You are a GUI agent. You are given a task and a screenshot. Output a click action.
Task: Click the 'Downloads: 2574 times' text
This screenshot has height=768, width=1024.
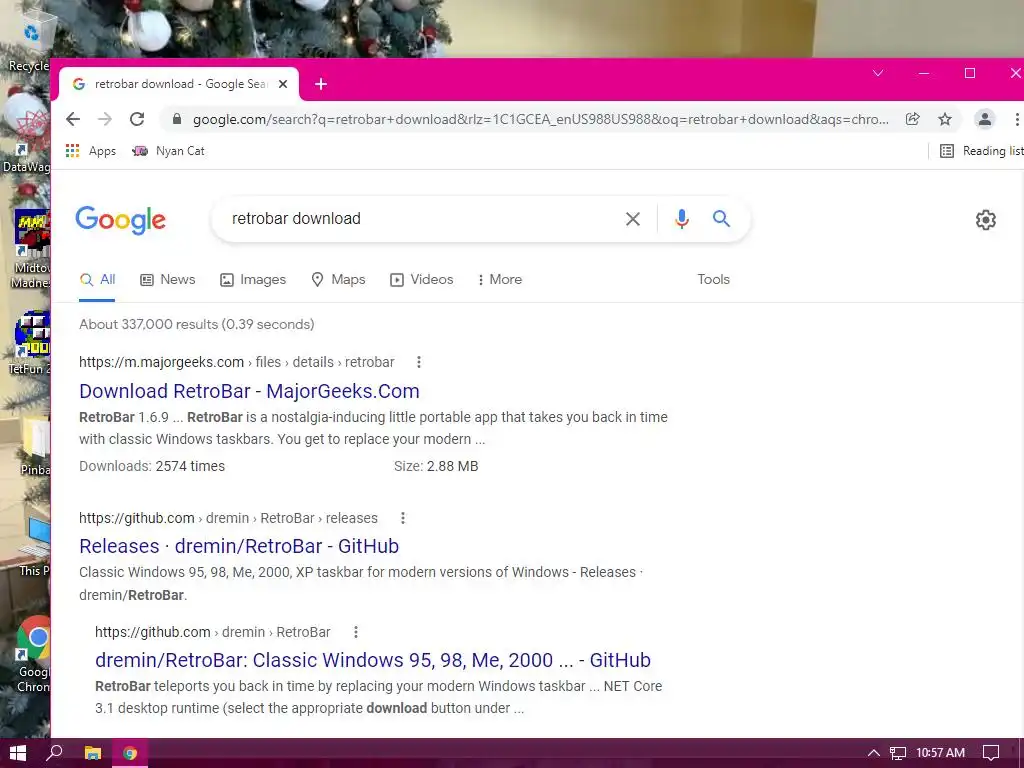pyautogui.click(x=152, y=466)
